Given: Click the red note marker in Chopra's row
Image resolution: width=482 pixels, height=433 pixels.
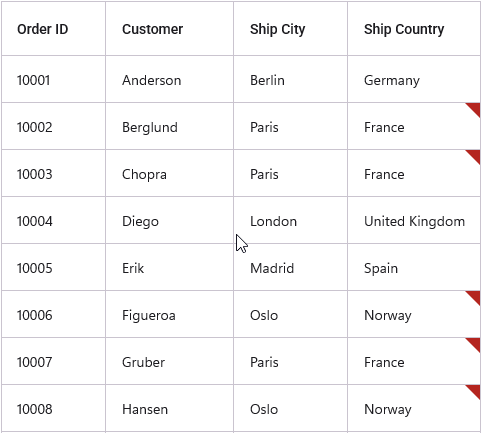Looking at the screenshot, I should (x=475, y=155).
